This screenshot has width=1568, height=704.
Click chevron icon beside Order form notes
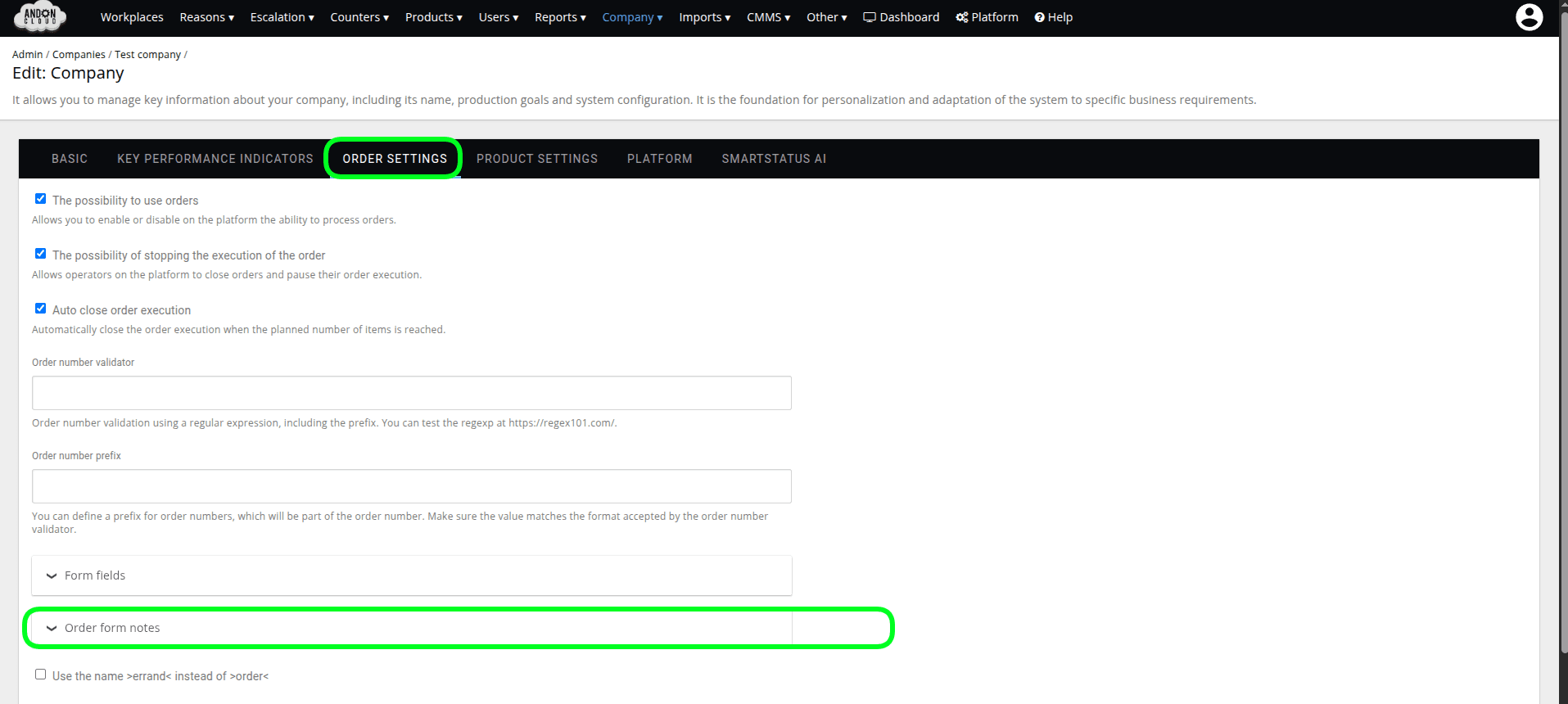click(52, 629)
